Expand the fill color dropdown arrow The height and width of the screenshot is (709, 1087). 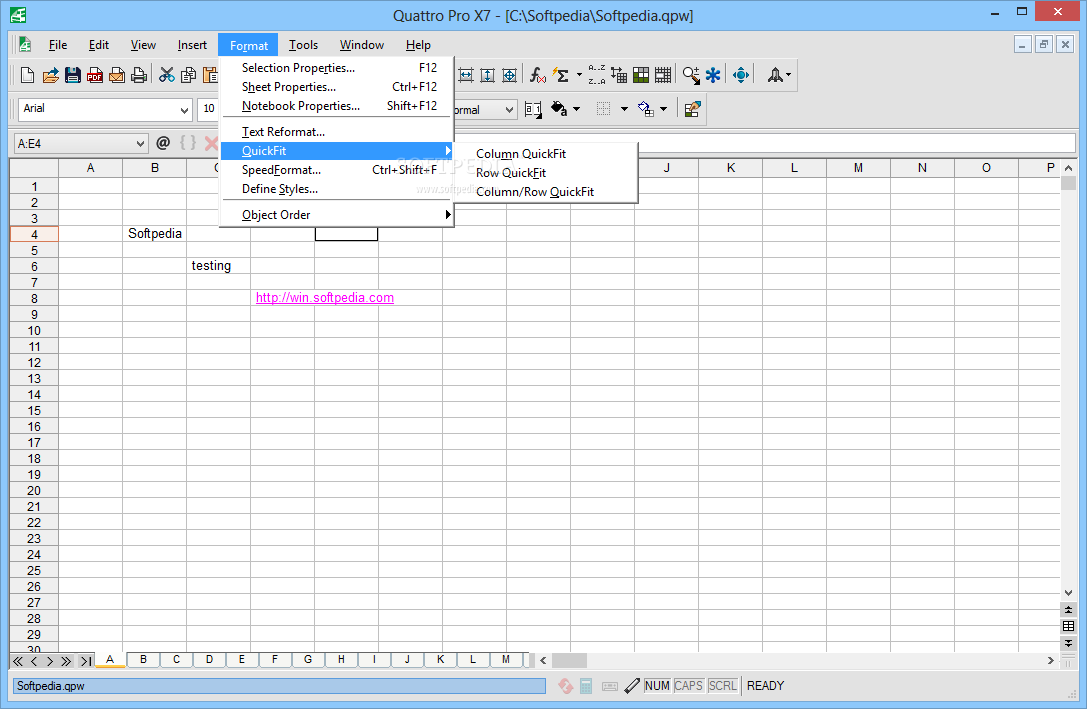pyautogui.click(x=576, y=109)
